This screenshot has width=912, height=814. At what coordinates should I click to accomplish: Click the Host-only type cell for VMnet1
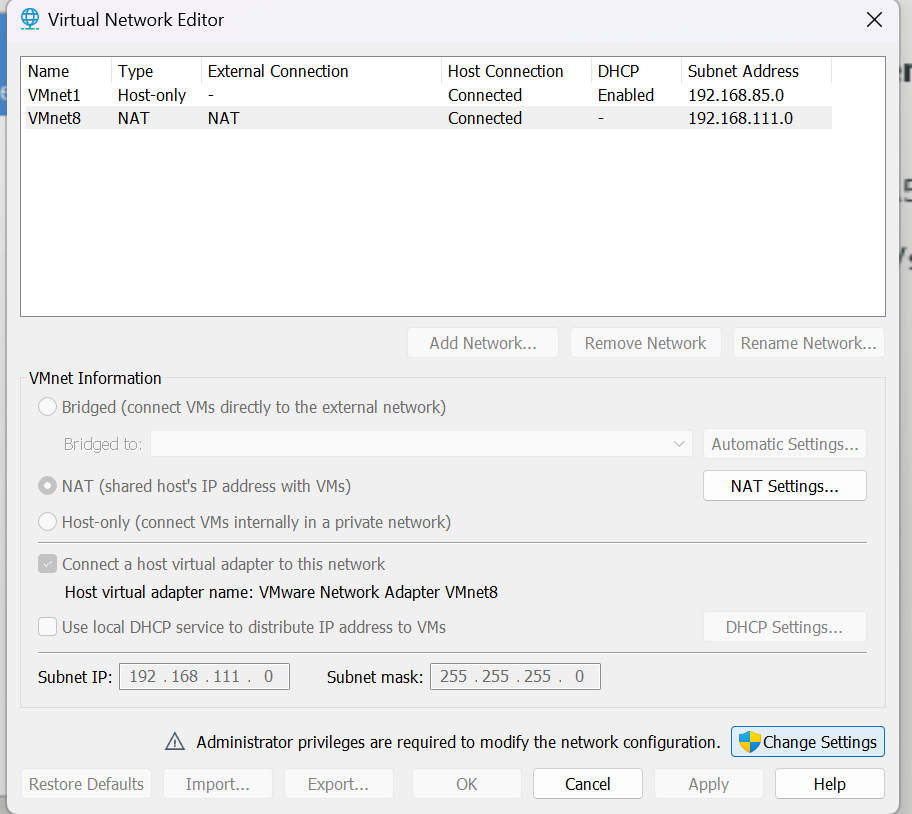[x=152, y=95]
